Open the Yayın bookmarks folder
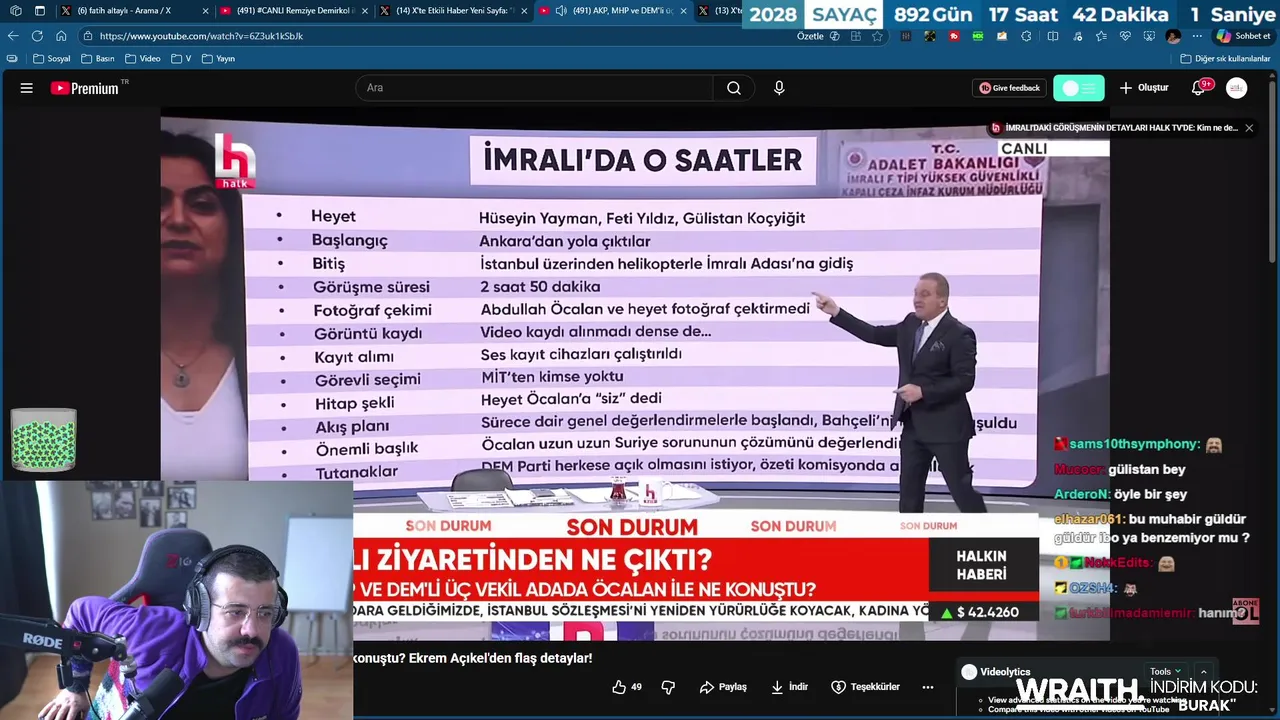The width and height of the screenshot is (1280, 720). click(218, 59)
